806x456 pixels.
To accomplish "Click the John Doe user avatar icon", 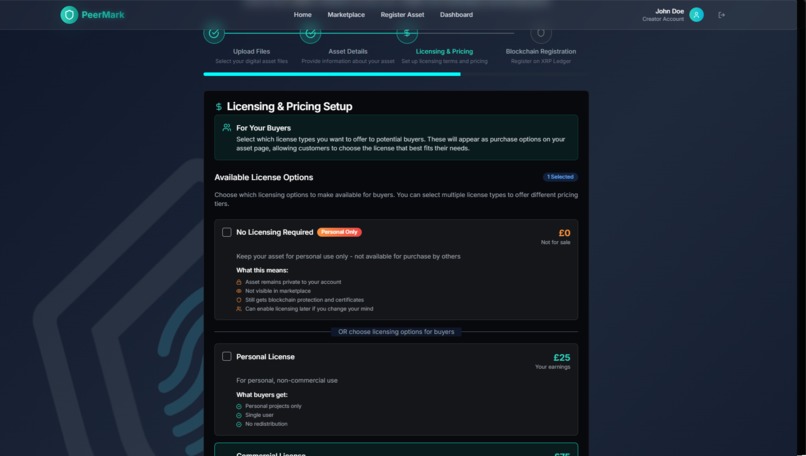I will 696,15.
